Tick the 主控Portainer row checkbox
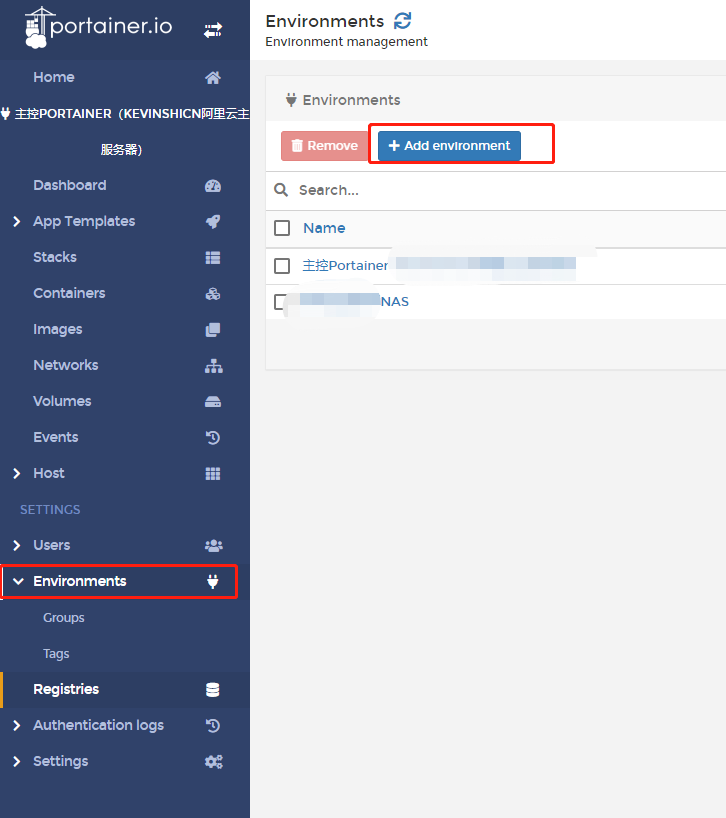 pos(282,266)
